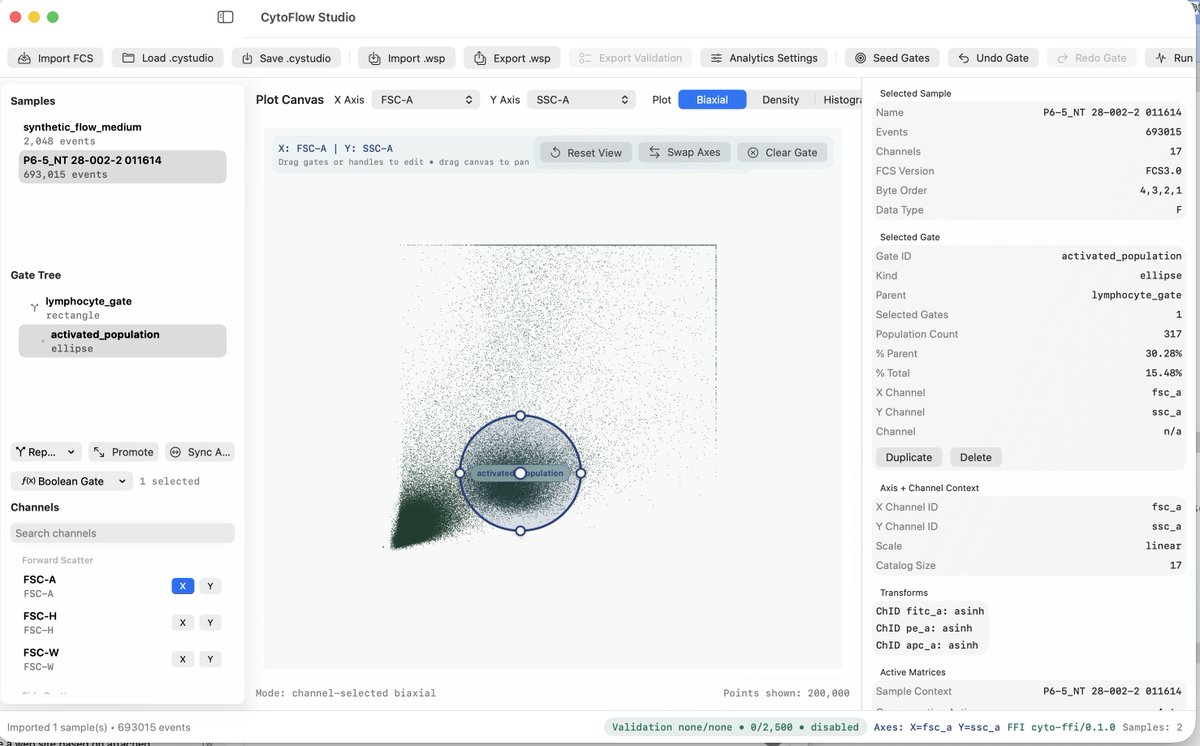Viewport: 1200px width, 746px height.
Task: Click 'Imported 1 sample(s)' status text
Action: 60,727
